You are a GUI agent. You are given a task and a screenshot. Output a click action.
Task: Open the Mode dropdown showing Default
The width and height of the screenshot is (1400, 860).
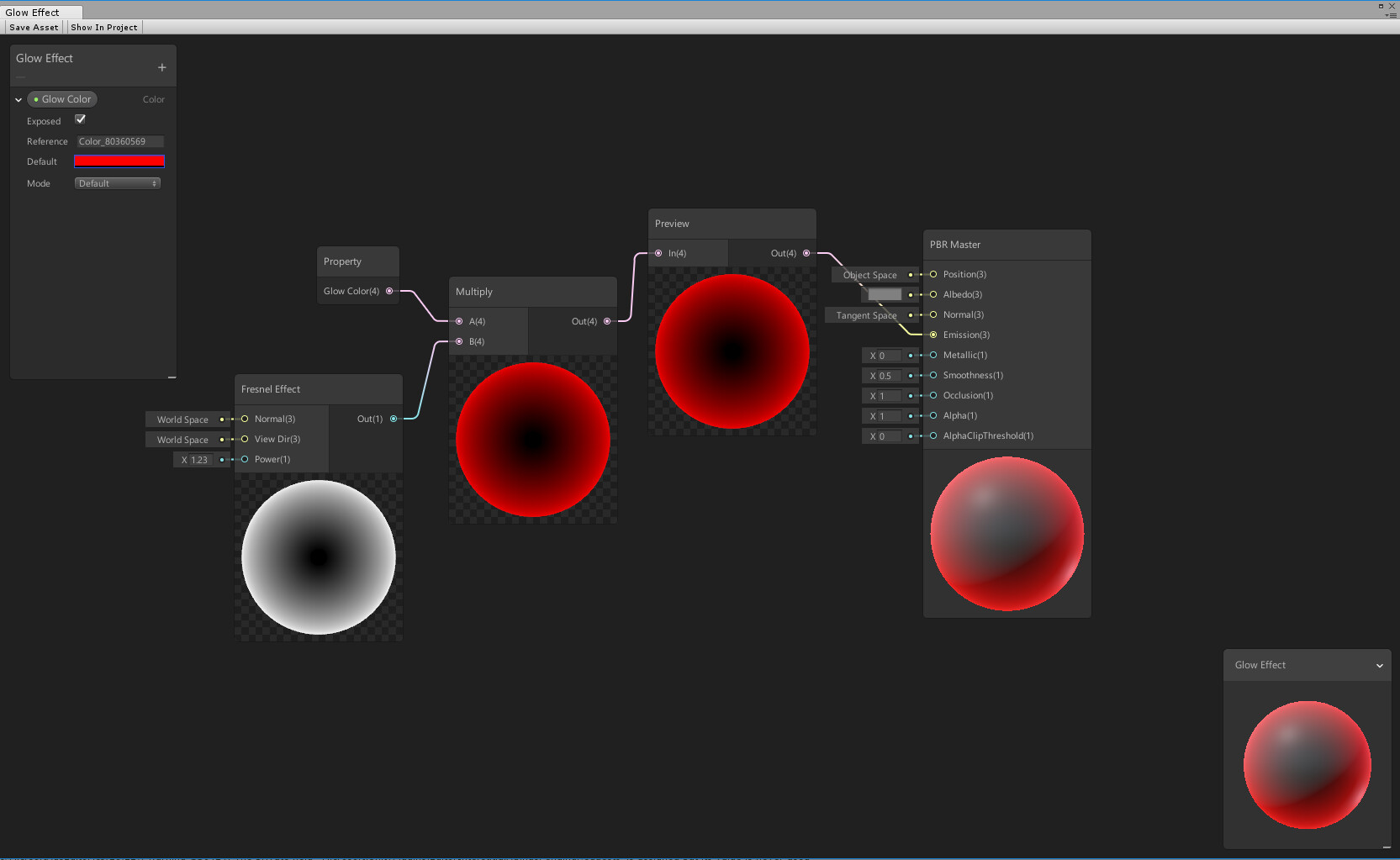pyautogui.click(x=117, y=182)
